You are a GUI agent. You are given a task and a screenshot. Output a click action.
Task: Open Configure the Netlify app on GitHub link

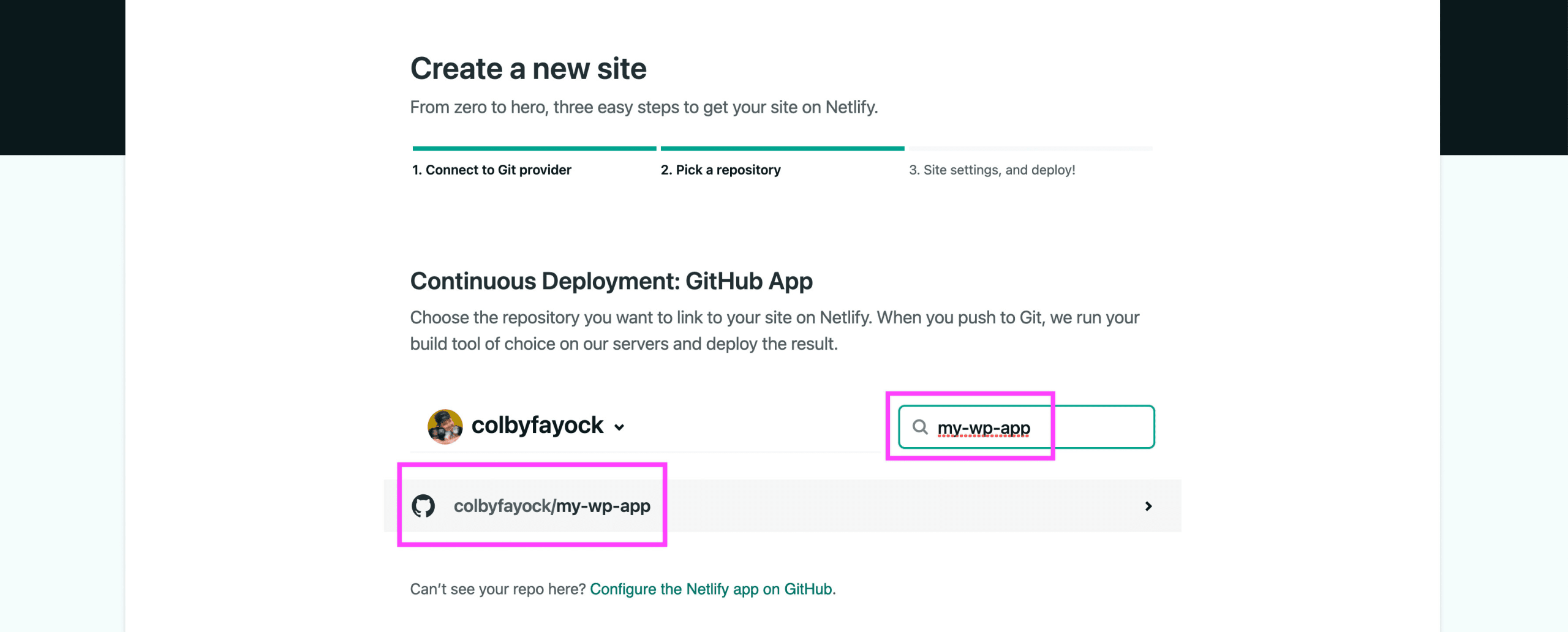[710, 589]
